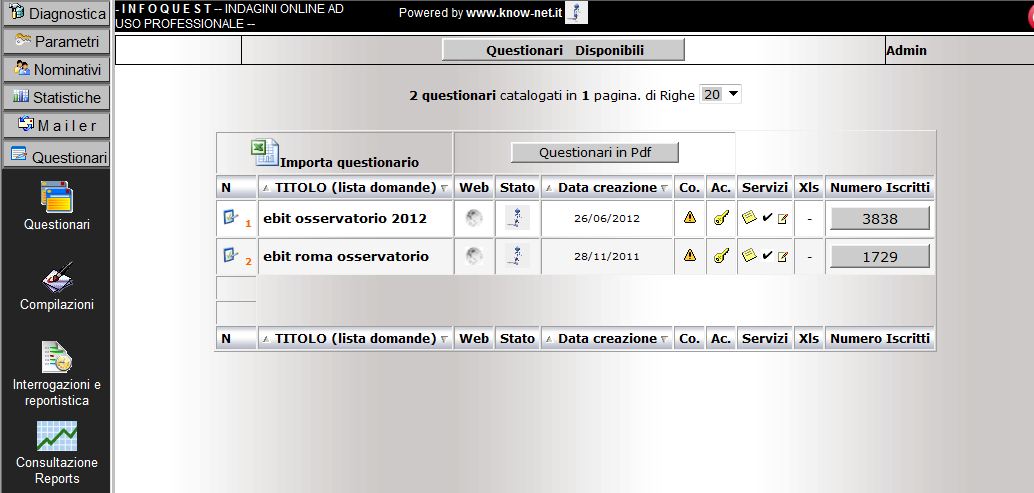
Task: Sort TITOLO ascending in bottom header
Action: click(x=266, y=339)
